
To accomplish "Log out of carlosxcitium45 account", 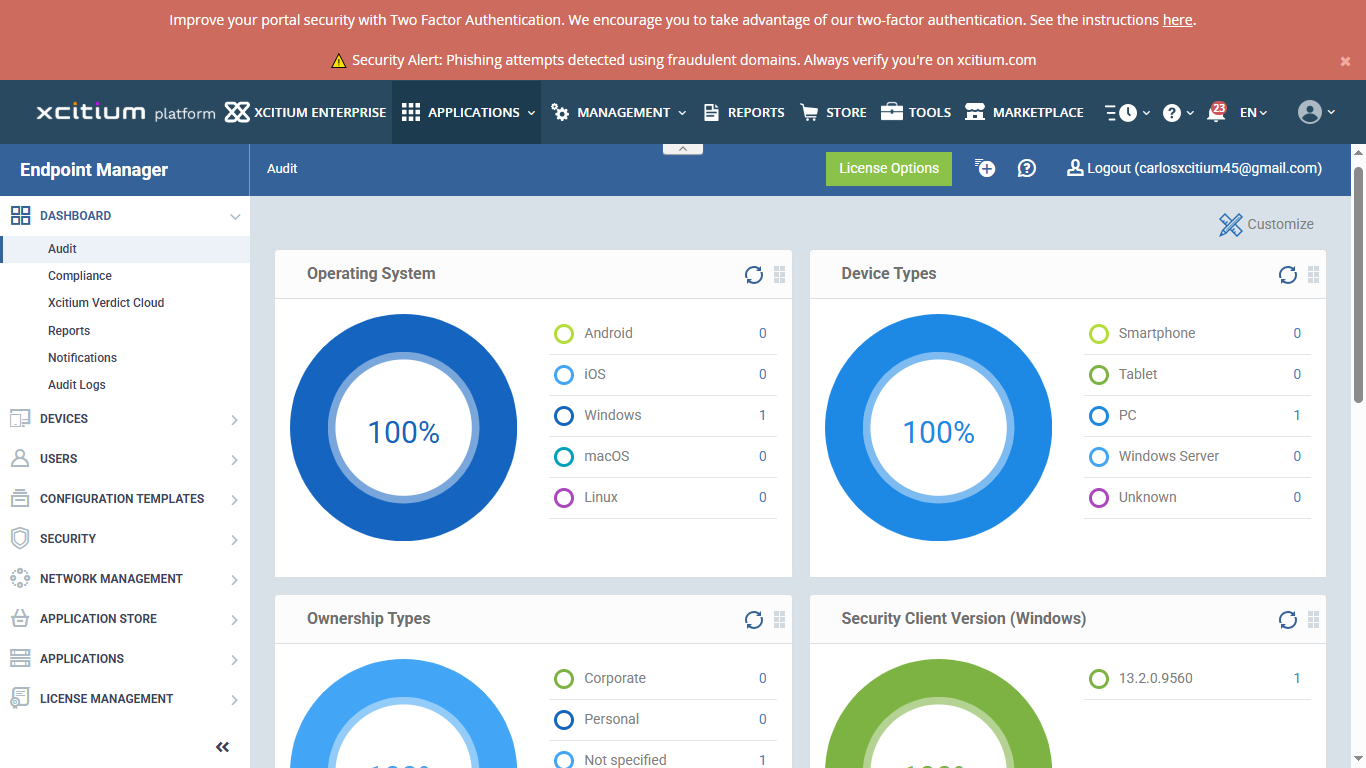I will coord(1195,168).
